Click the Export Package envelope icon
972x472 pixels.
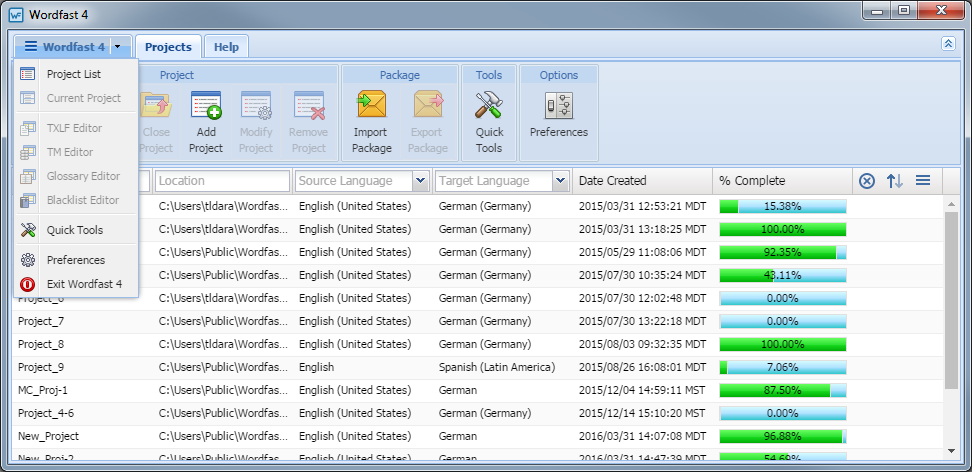[x=428, y=104]
